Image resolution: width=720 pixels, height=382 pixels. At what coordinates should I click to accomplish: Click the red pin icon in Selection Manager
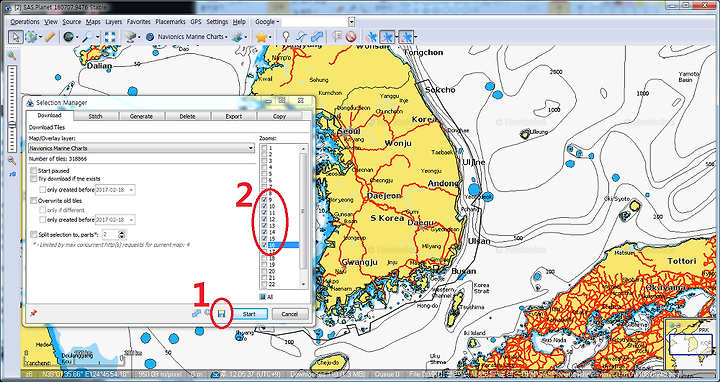tap(33, 314)
